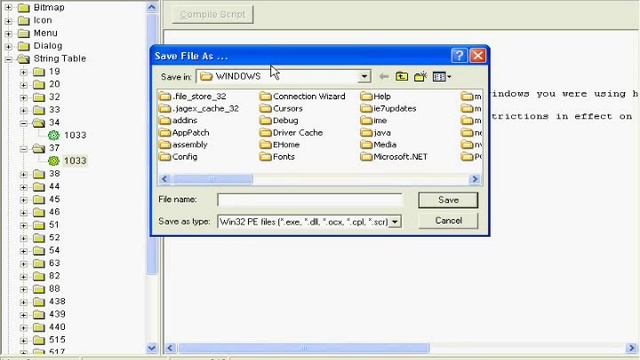The width and height of the screenshot is (640, 360).
Task: Select folder 52 in the tree
Action: tap(54, 238)
